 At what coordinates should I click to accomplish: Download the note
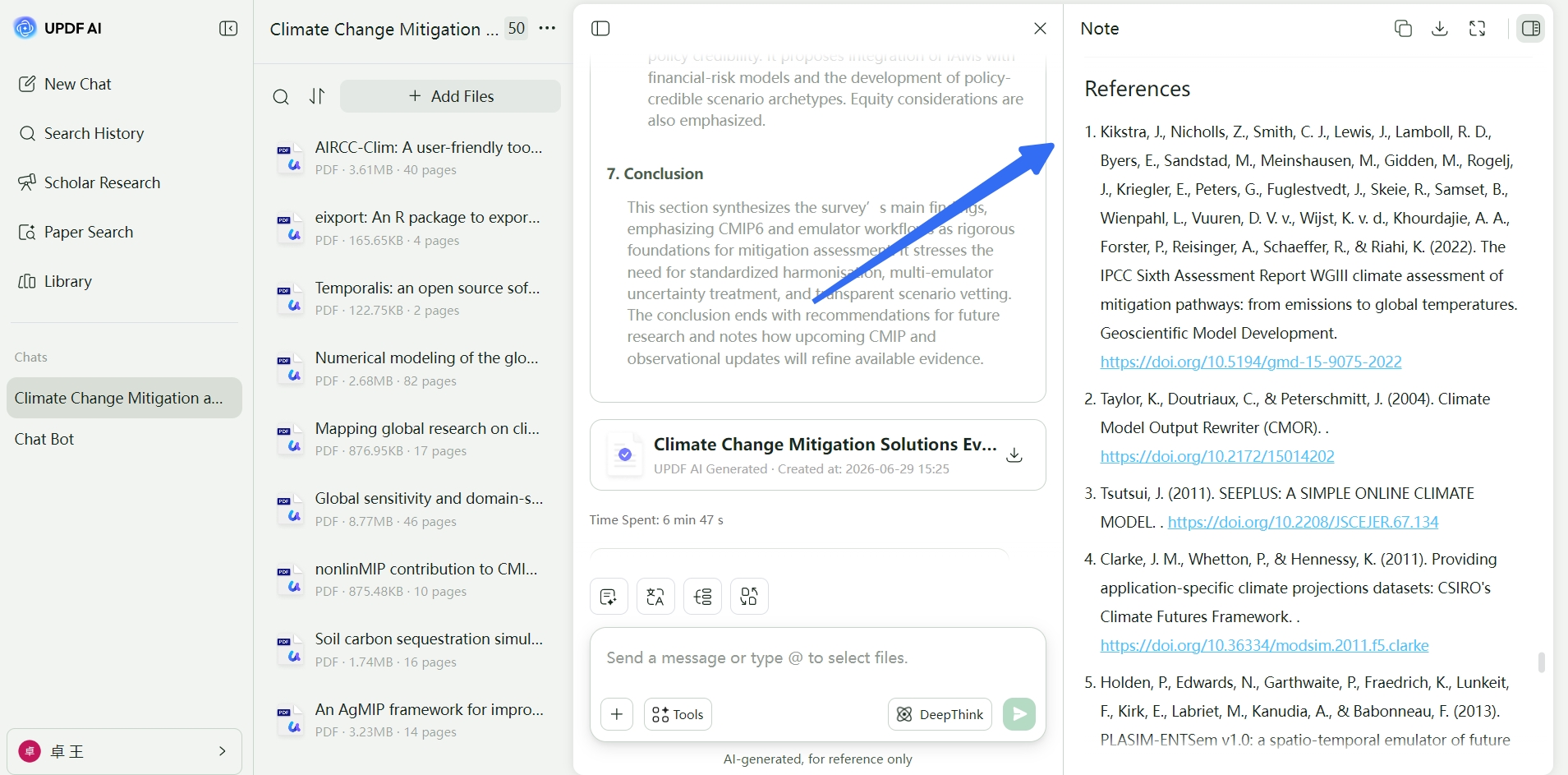point(1440,29)
